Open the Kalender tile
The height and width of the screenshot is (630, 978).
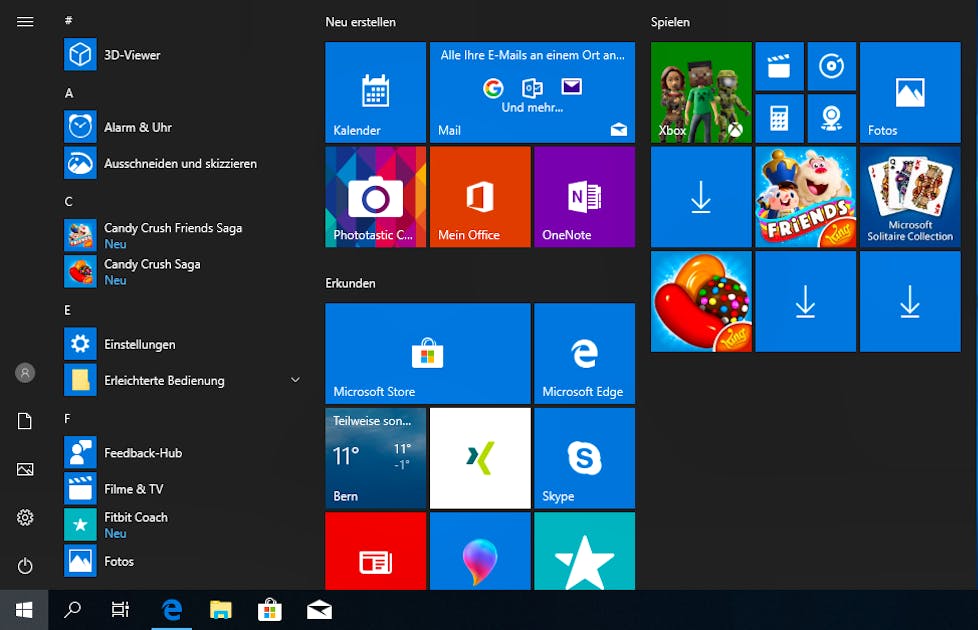375,92
